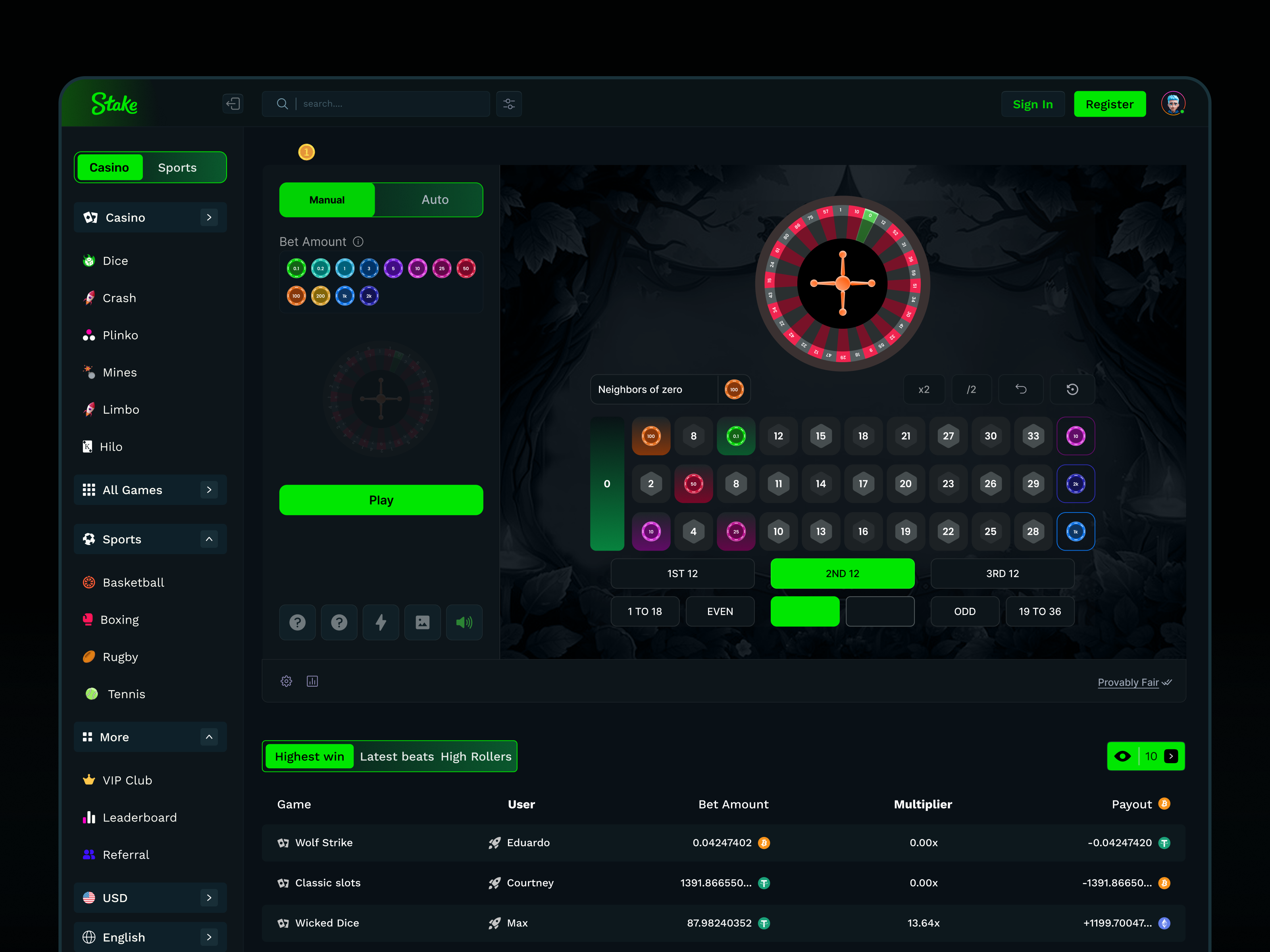Viewport: 1270px width, 952px height.
Task: Open the Crash game
Action: point(119,297)
